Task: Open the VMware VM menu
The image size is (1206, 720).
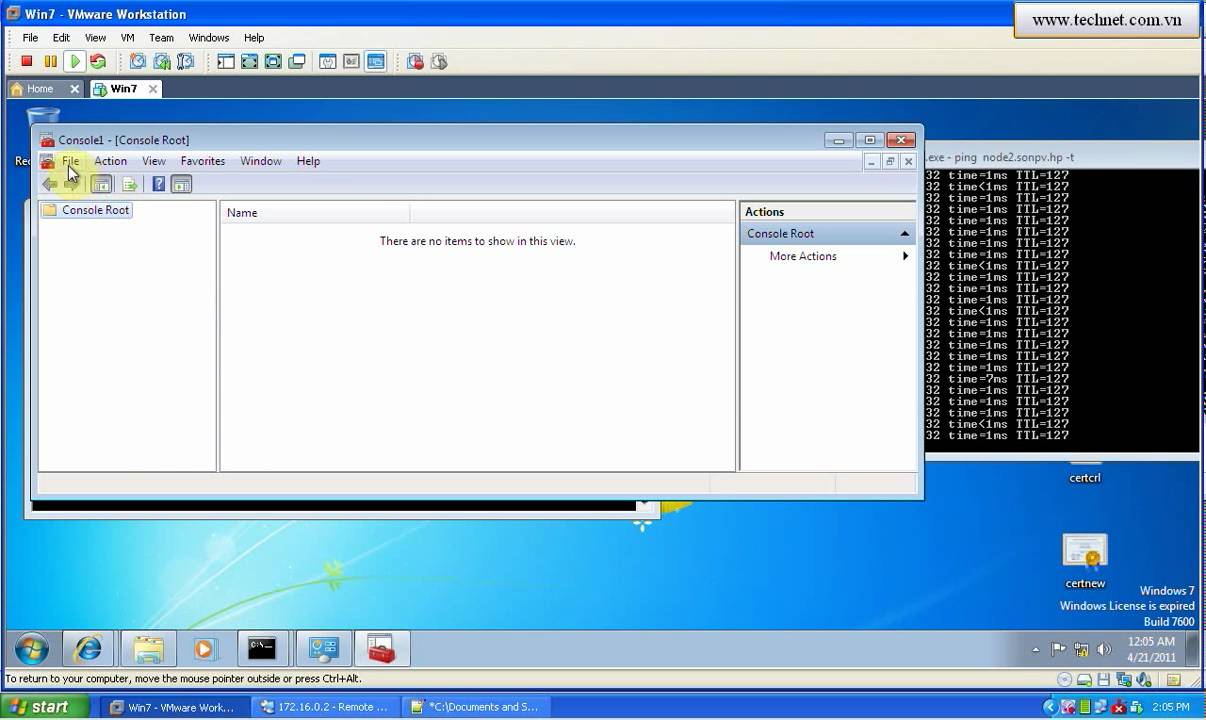Action: (x=127, y=38)
